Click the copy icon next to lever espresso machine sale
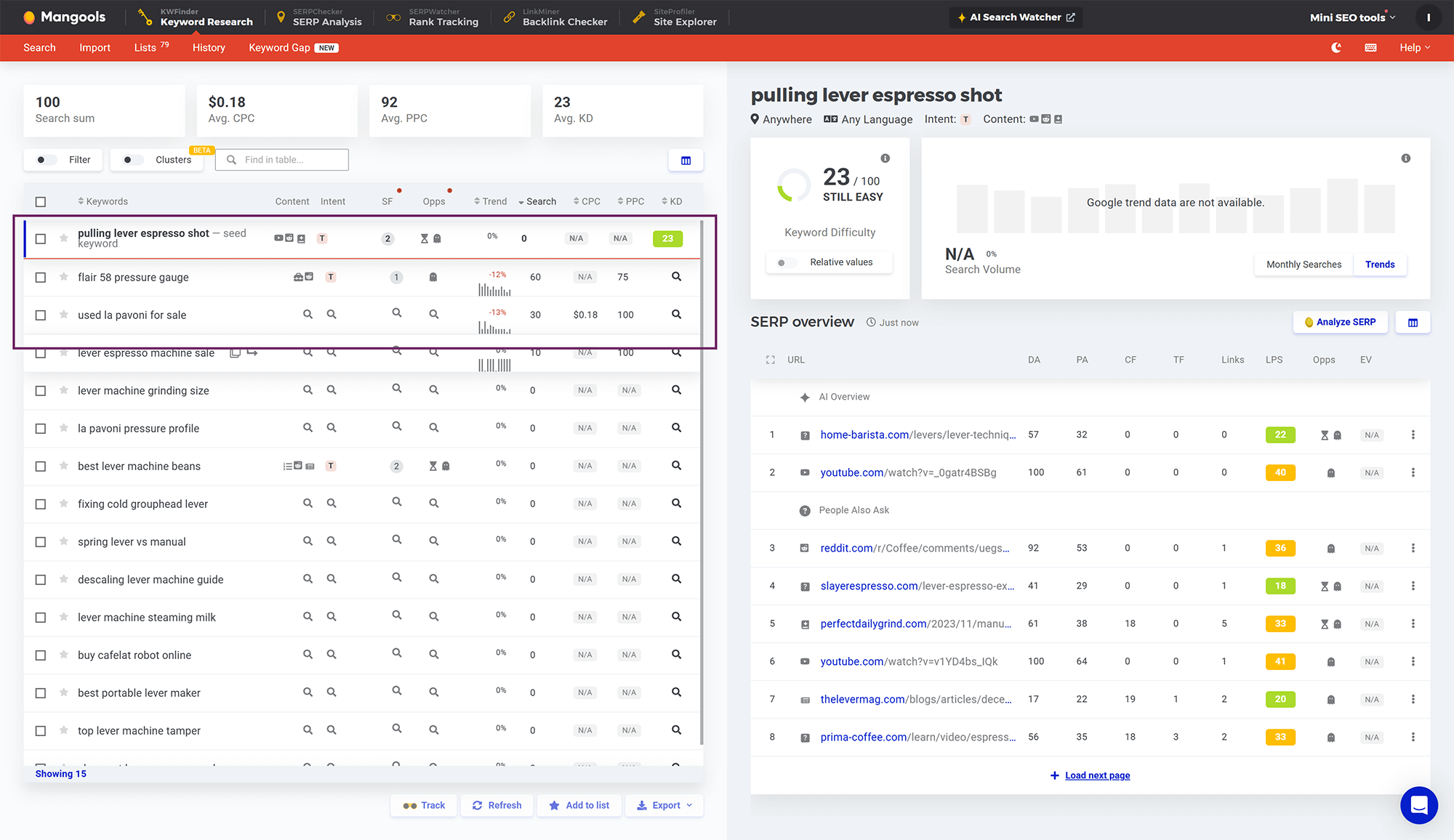1454x840 pixels. click(x=234, y=352)
